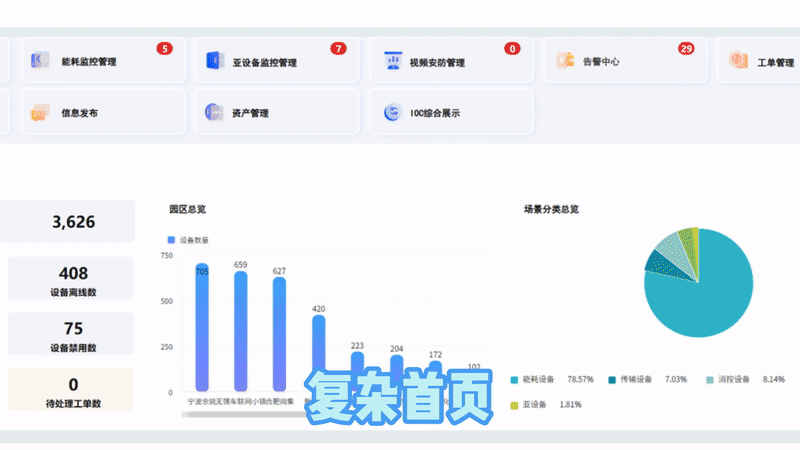Click the IOC综合展示 label
The width and height of the screenshot is (800, 450).
click(x=435, y=113)
